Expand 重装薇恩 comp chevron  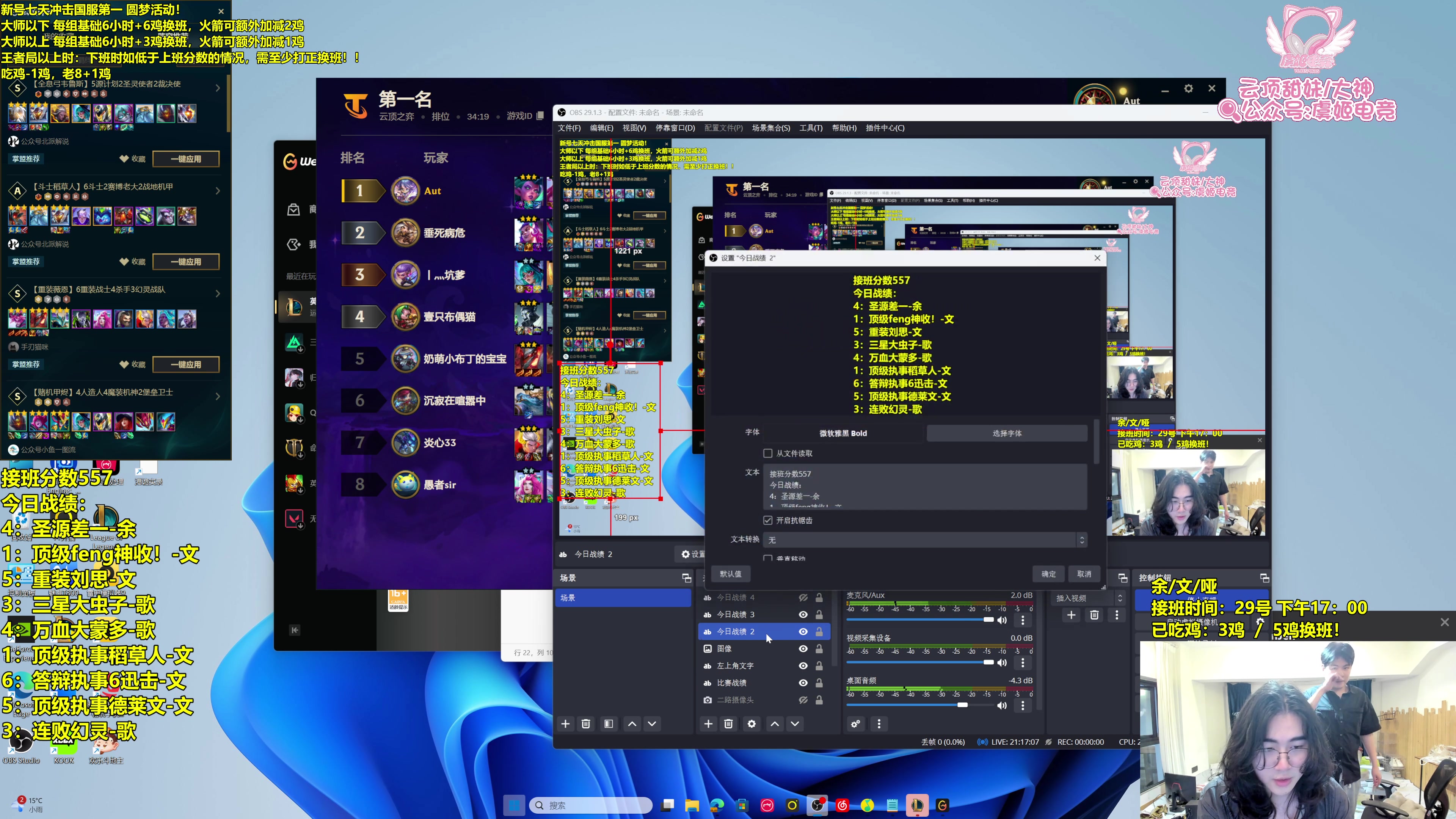click(218, 293)
